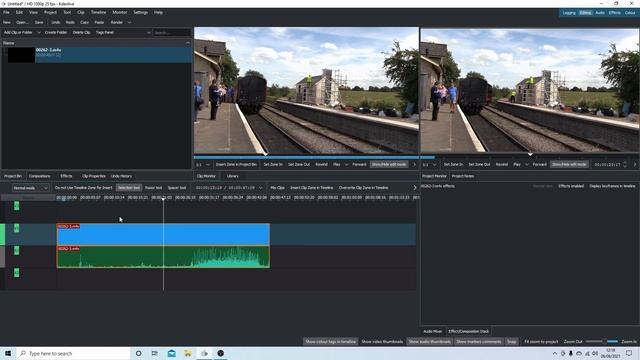The height and width of the screenshot is (360, 640).
Task: Open the Settings menu
Action: click(140, 12)
